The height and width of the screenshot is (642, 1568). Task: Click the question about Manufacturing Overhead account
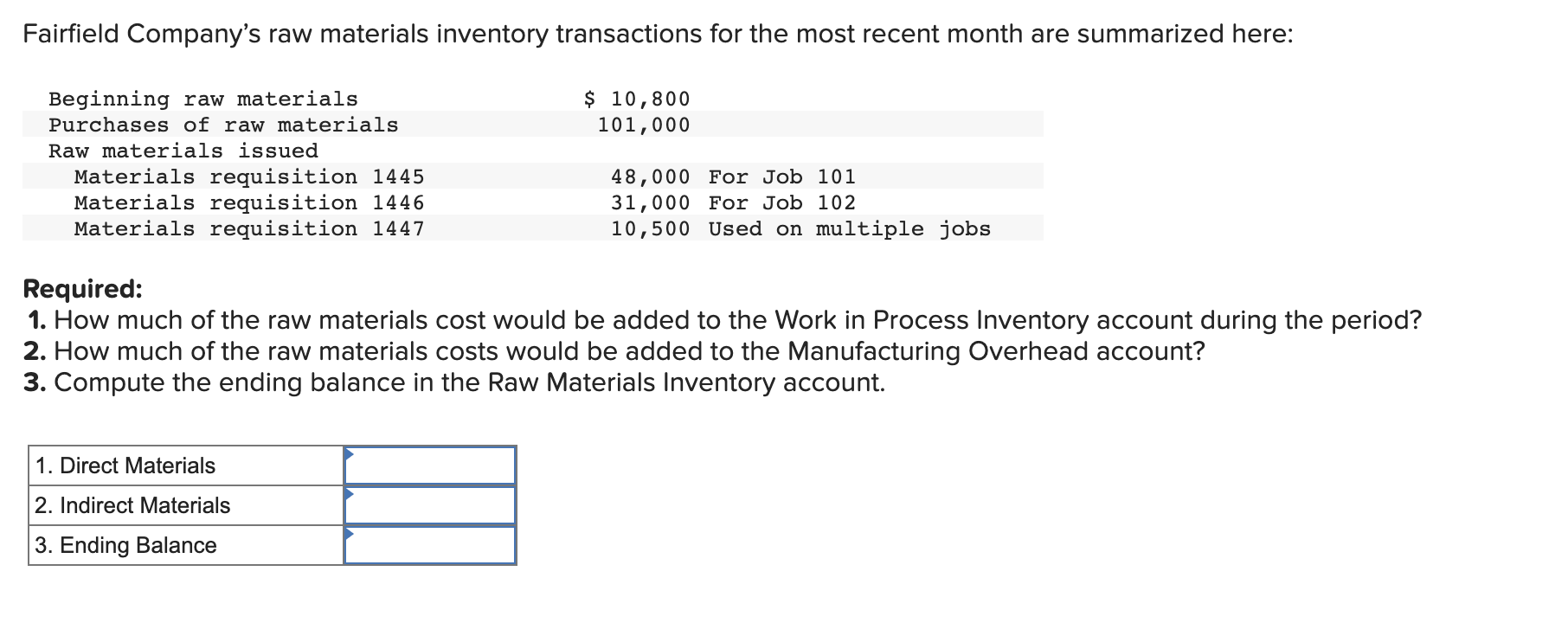[x=614, y=351]
